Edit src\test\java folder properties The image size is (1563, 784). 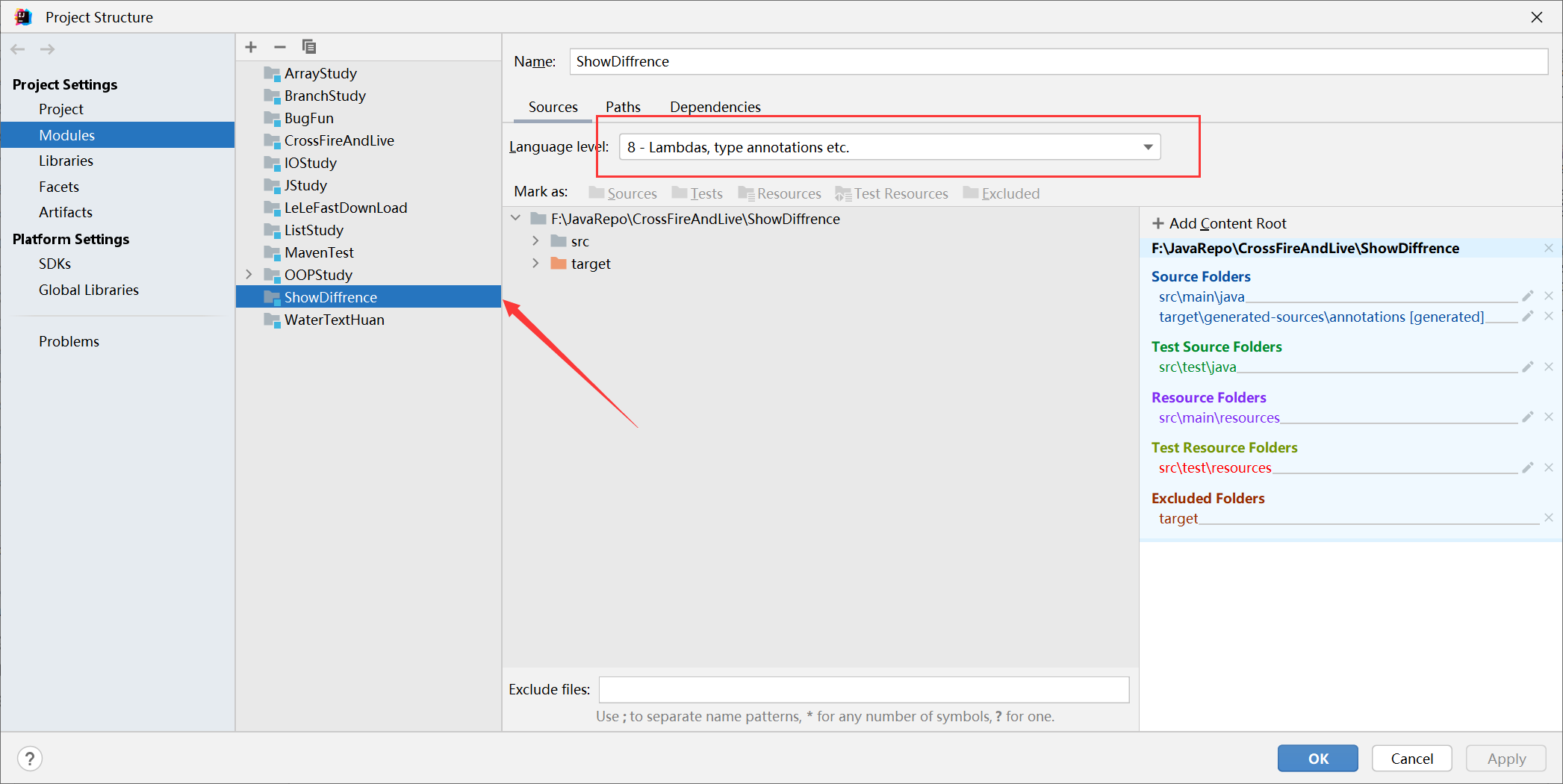(1528, 367)
